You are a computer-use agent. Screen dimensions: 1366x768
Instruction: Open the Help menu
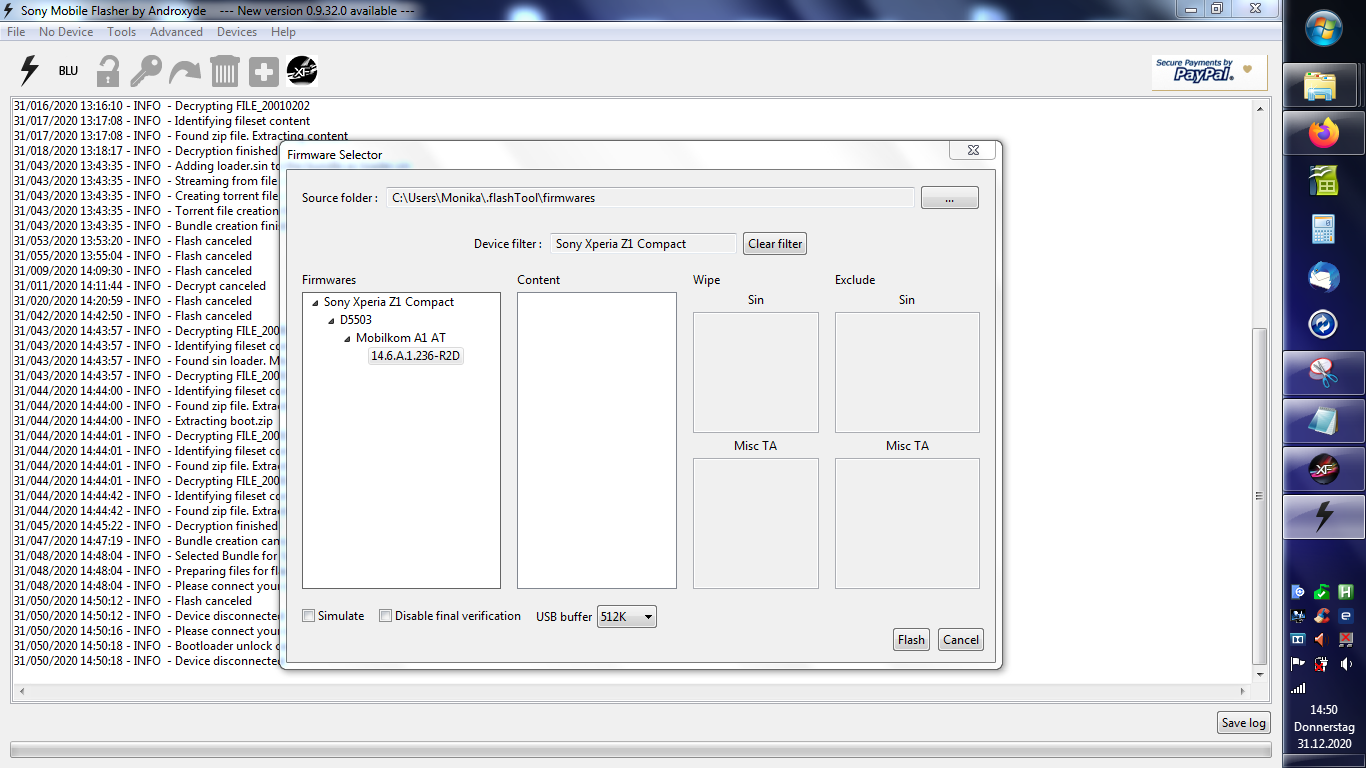point(283,32)
